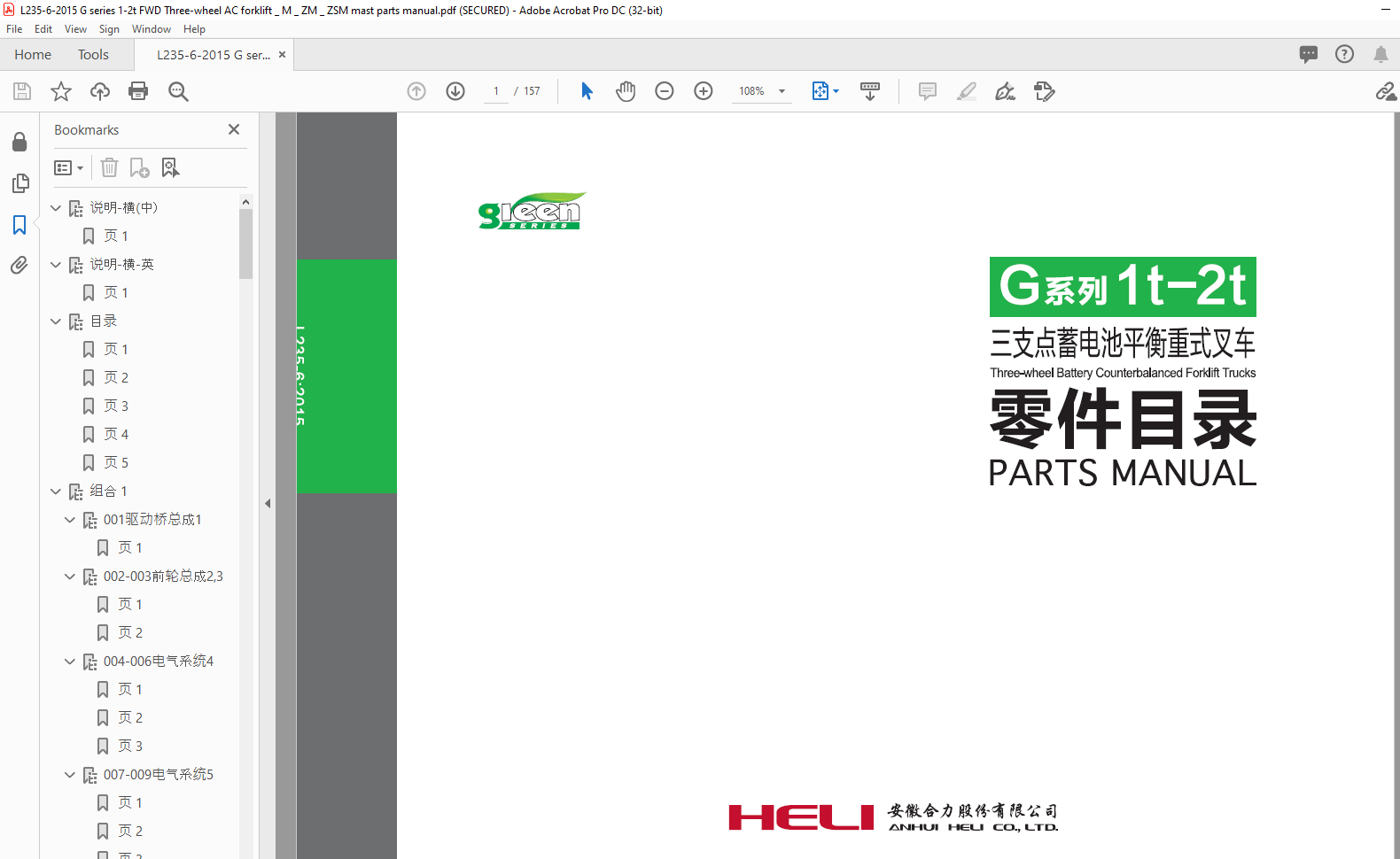This screenshot has height=859, width=1400.
Task: Collapse the 说明-横-英 bookmark
Action: (56, 265)
